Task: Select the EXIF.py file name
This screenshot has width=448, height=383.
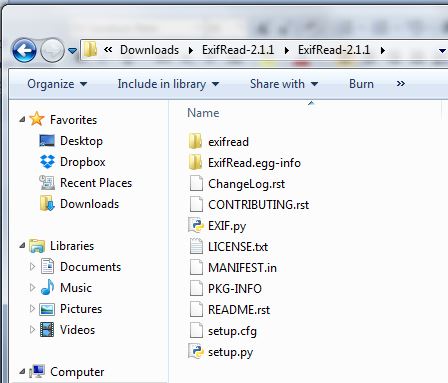Action: pos(227,226)
